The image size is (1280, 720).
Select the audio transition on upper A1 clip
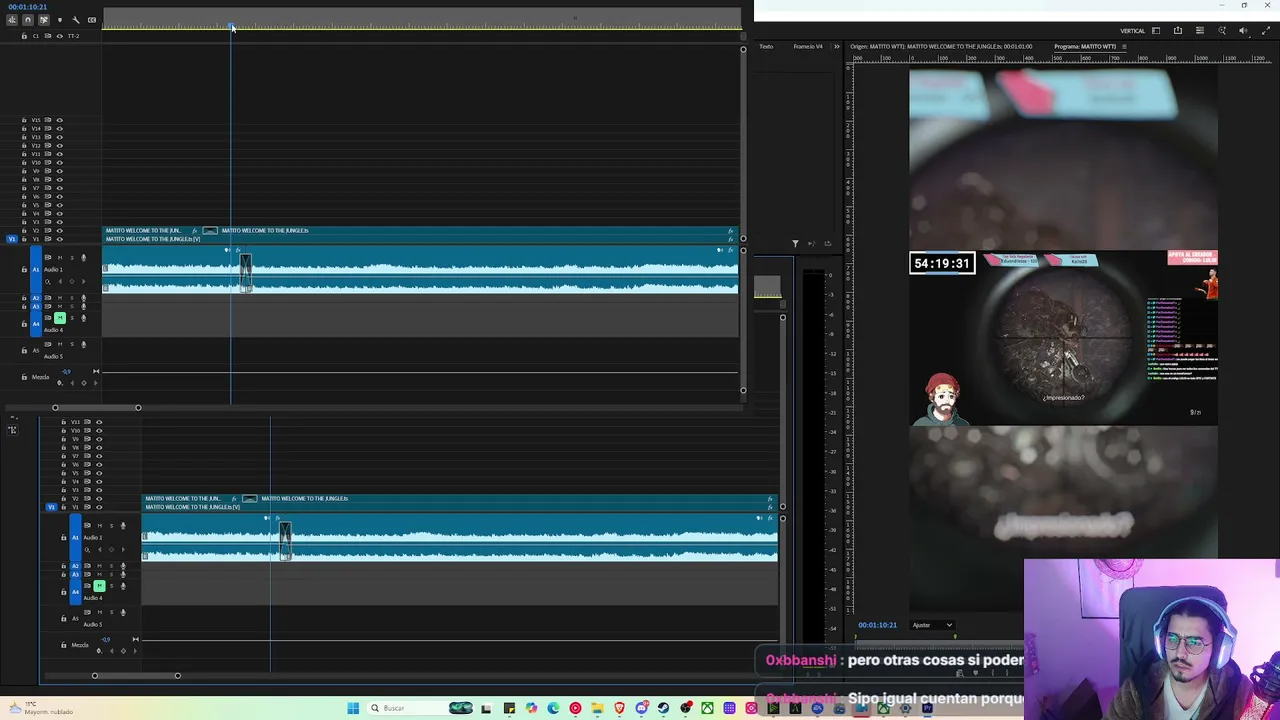click(x=245, y=272)
